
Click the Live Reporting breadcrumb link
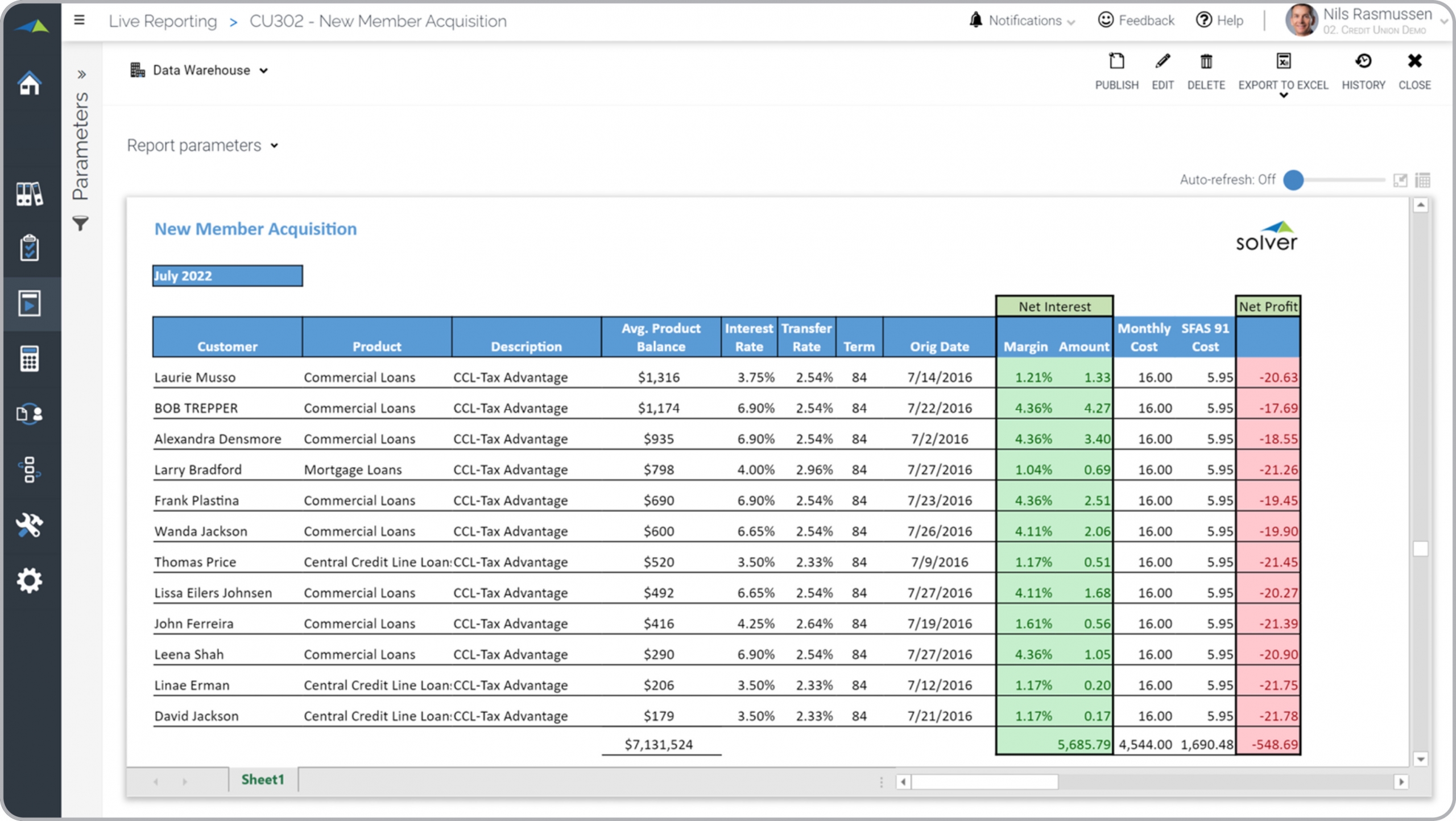163,21
